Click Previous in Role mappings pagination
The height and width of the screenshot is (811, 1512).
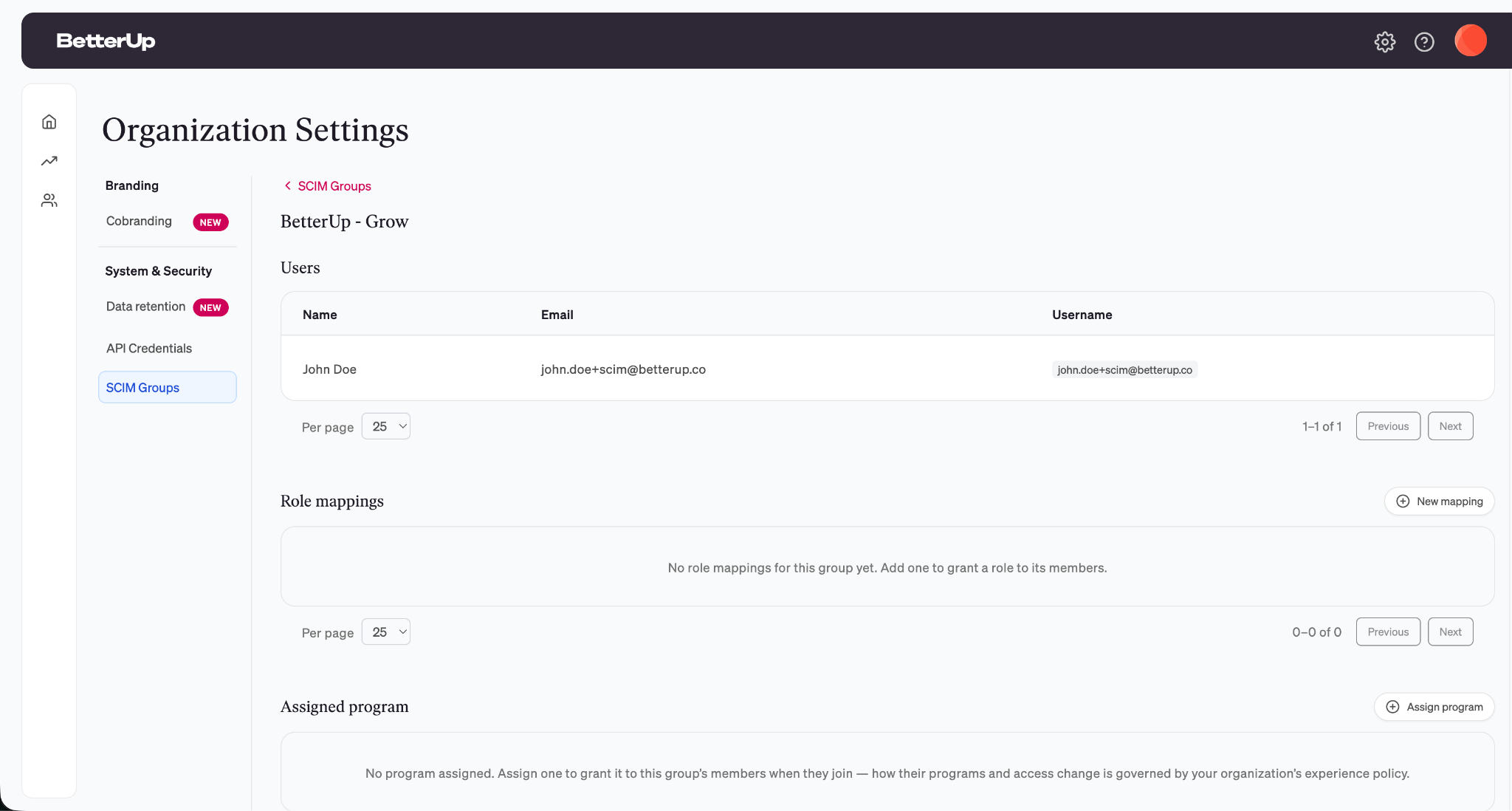[x=1388, y=632]
